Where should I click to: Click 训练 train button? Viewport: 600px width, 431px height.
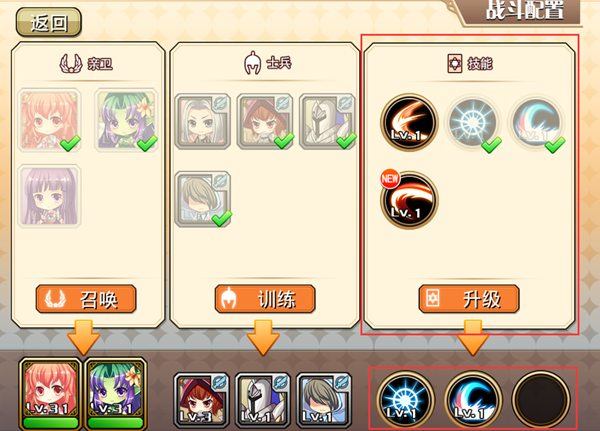coord(265,299)
